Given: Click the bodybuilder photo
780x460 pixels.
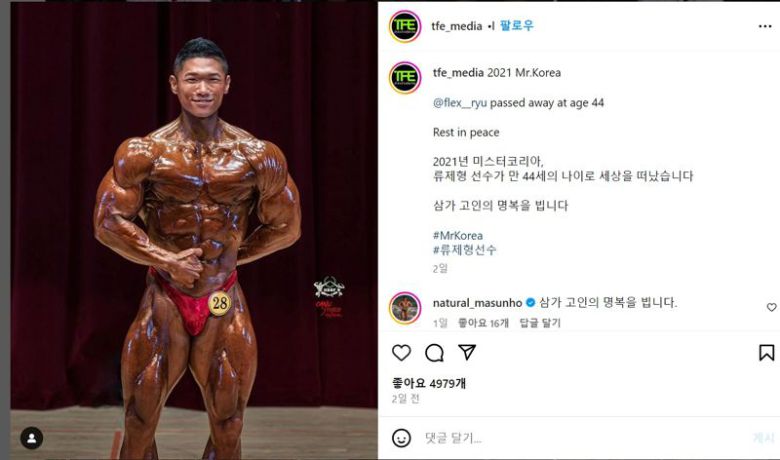Looking at the screenshot, I should pos(194,231).
